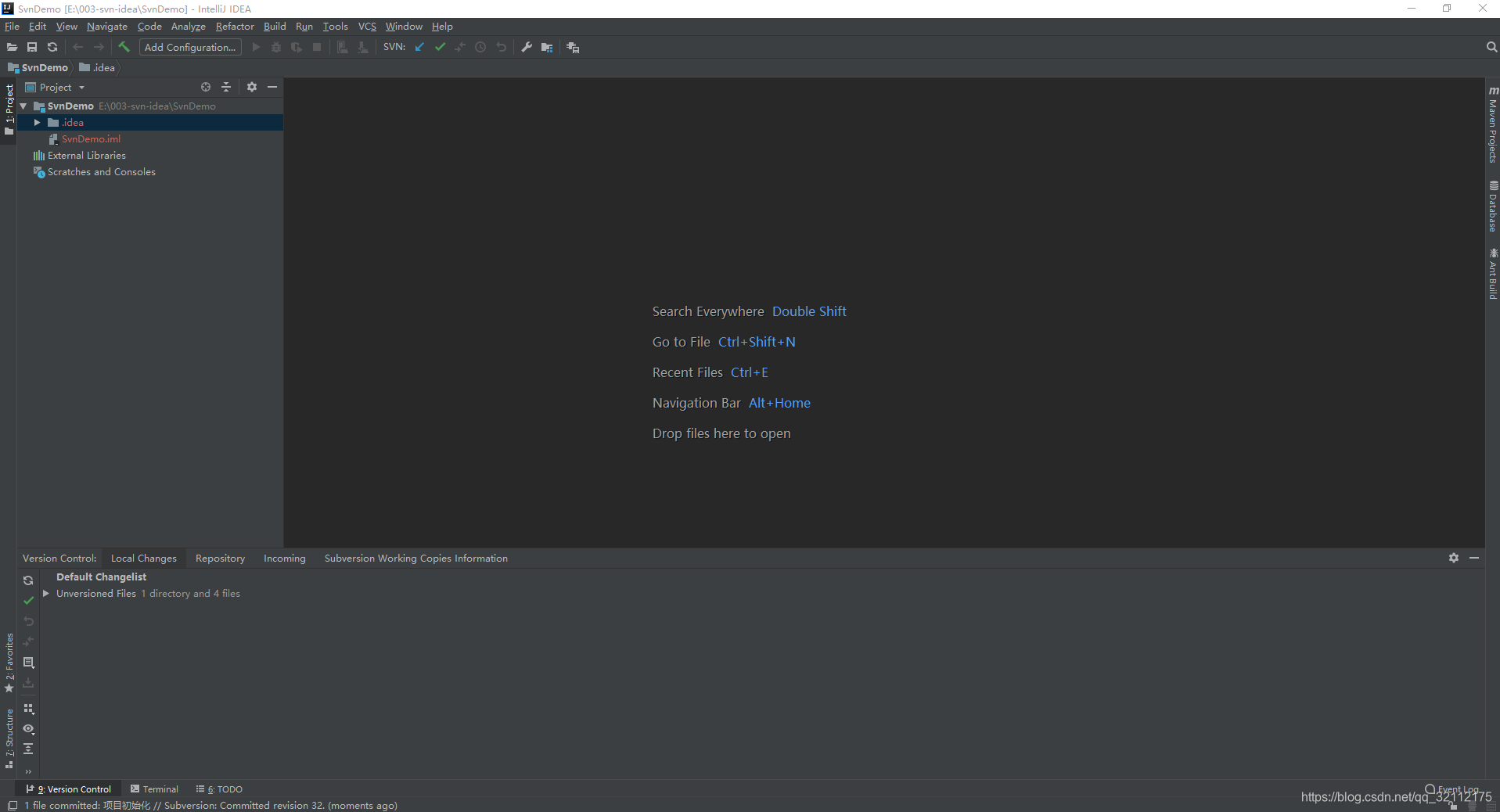1500x812 pixels.
Task: Open the Project view mode dropdown
Action: click(x=55, y=87)
